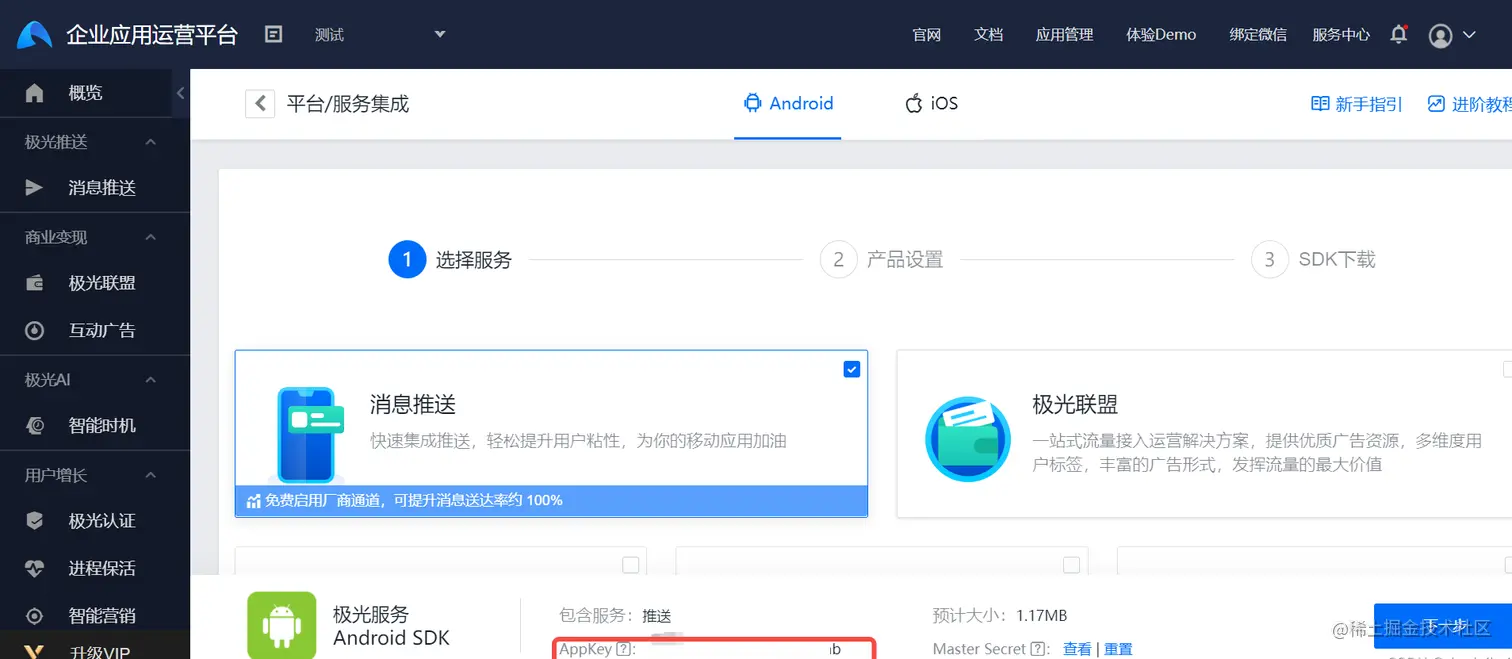Collapse the 极光AI section
The height and width of the screenshot is (659, 1512).
click(151, 380)
